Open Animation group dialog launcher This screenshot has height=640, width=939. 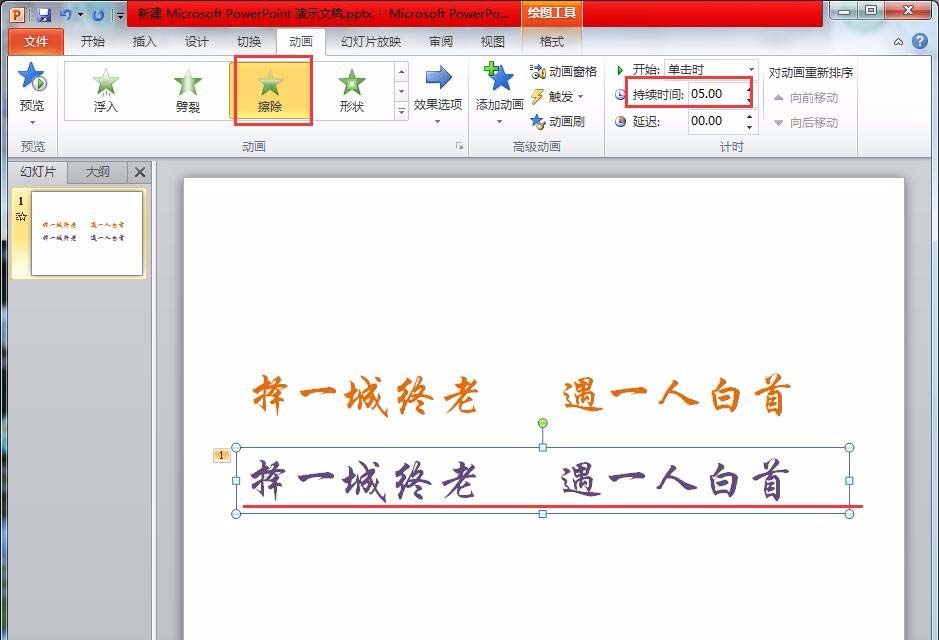click(x=459, y=145)
